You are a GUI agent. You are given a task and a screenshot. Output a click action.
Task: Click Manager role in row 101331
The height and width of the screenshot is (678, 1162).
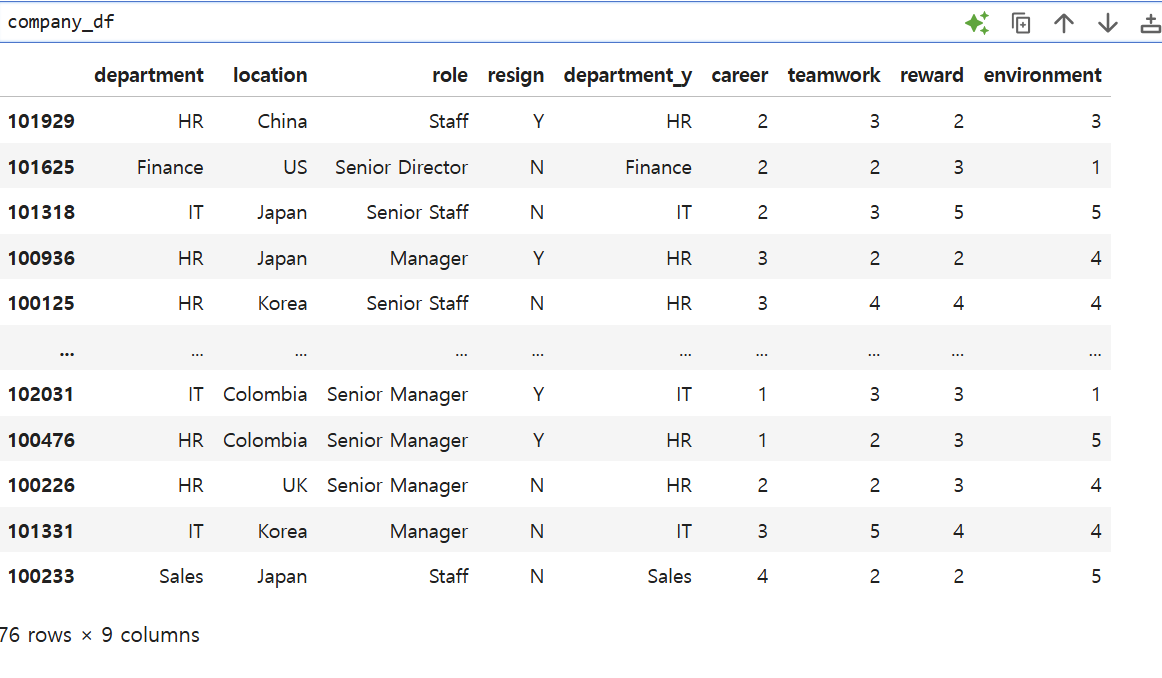click(x=429, y=532)
